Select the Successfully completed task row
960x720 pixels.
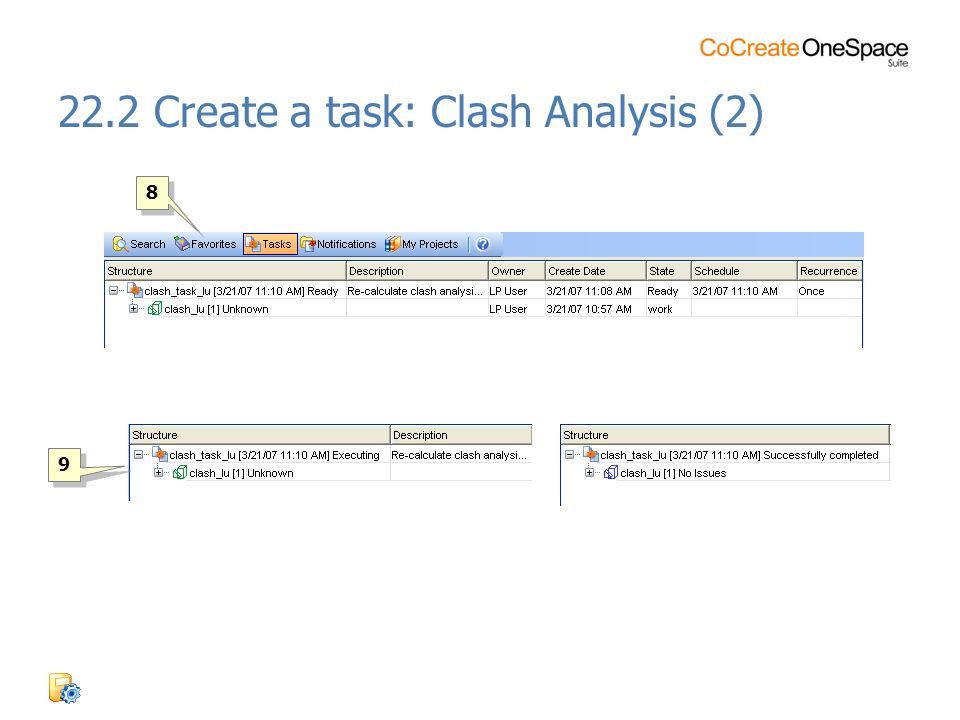pos(739,456)
